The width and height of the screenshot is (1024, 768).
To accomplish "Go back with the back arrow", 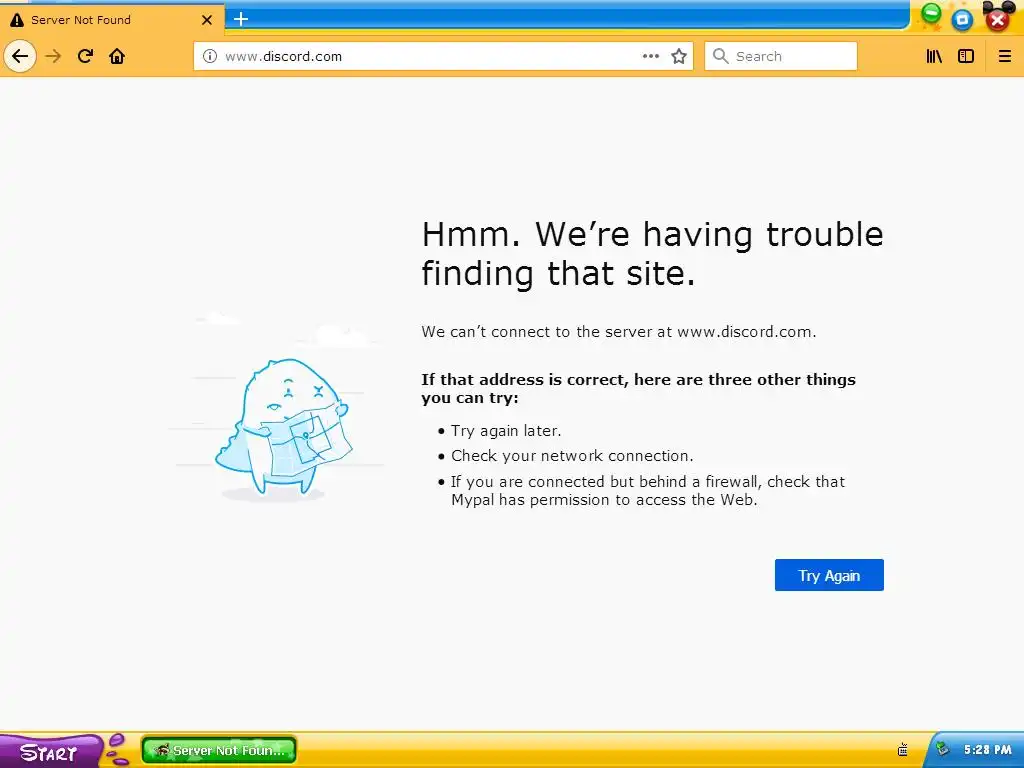I will [20, 56].
